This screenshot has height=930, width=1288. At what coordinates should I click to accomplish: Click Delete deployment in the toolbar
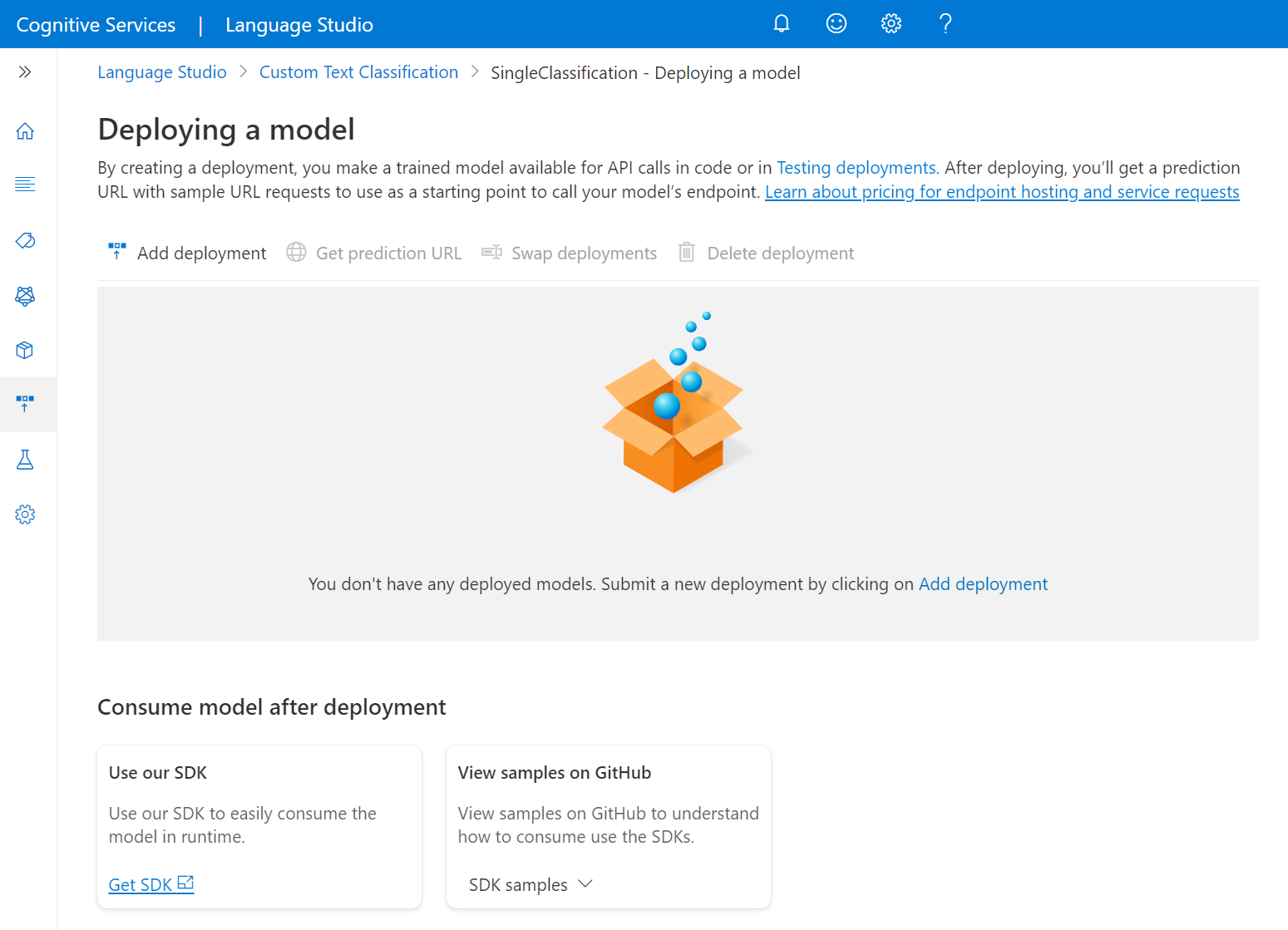(x=767, y=253)
